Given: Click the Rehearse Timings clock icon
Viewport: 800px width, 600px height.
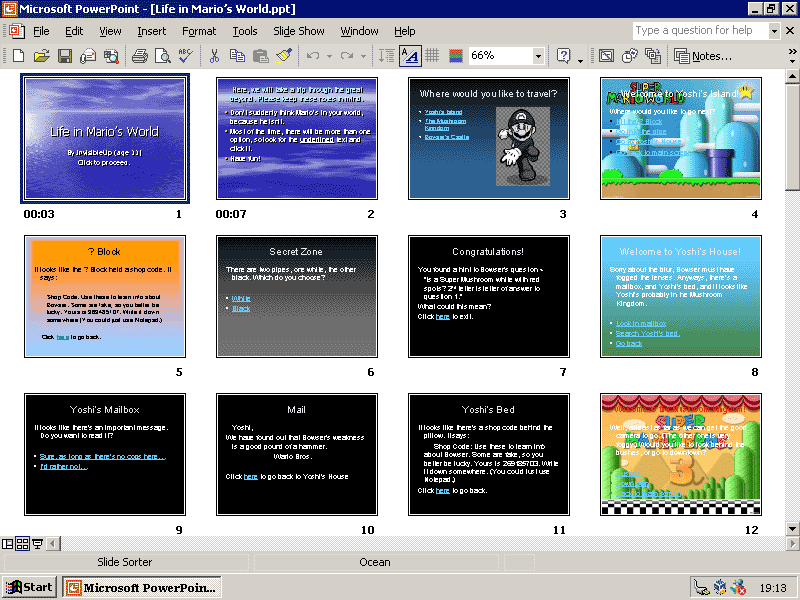Looking at the screenshot, I should (x=630, y=56).
